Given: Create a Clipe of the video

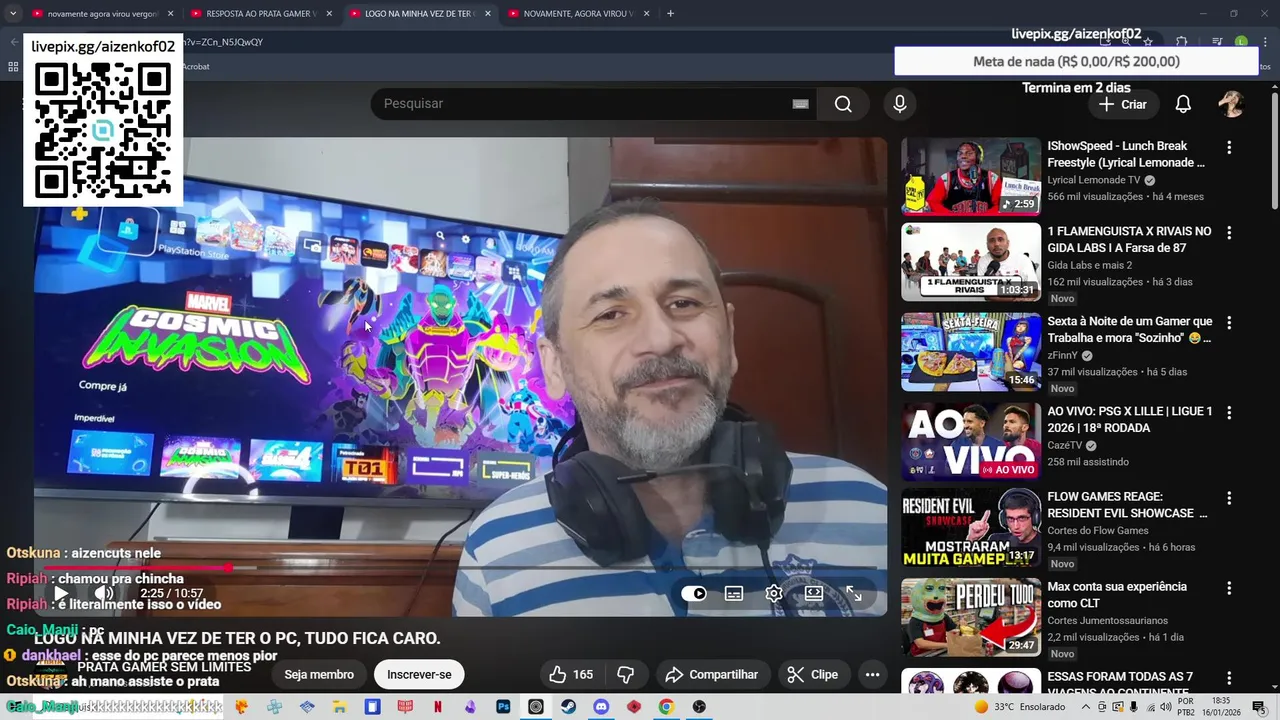Looking at the screenshot, I should click(x=813, y=675).
